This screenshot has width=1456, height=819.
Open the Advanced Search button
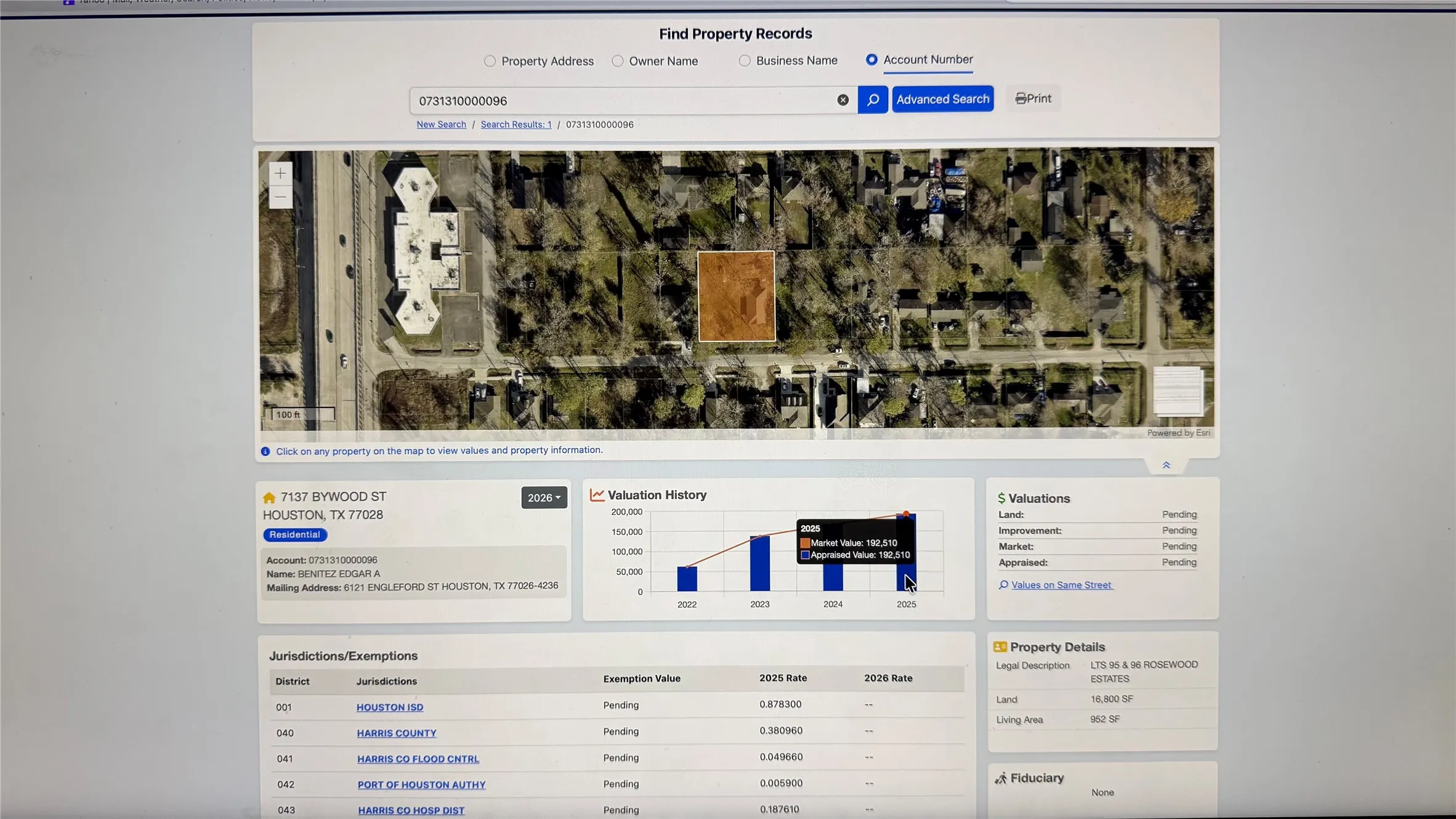[x=942, y=99]
